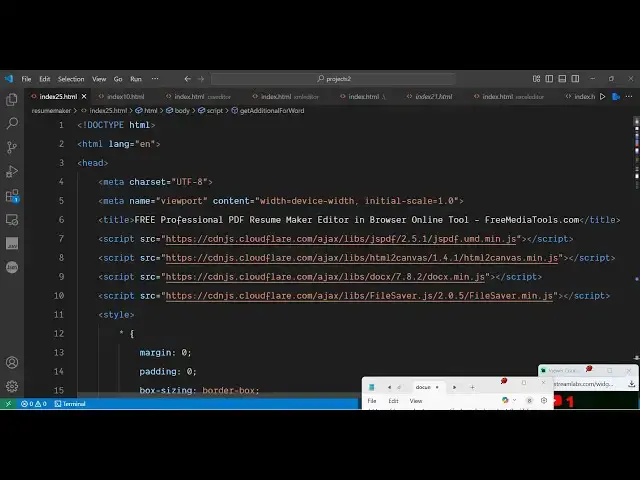
Task: Click the projects2 command center search box
Action: [x=333, y=79]
